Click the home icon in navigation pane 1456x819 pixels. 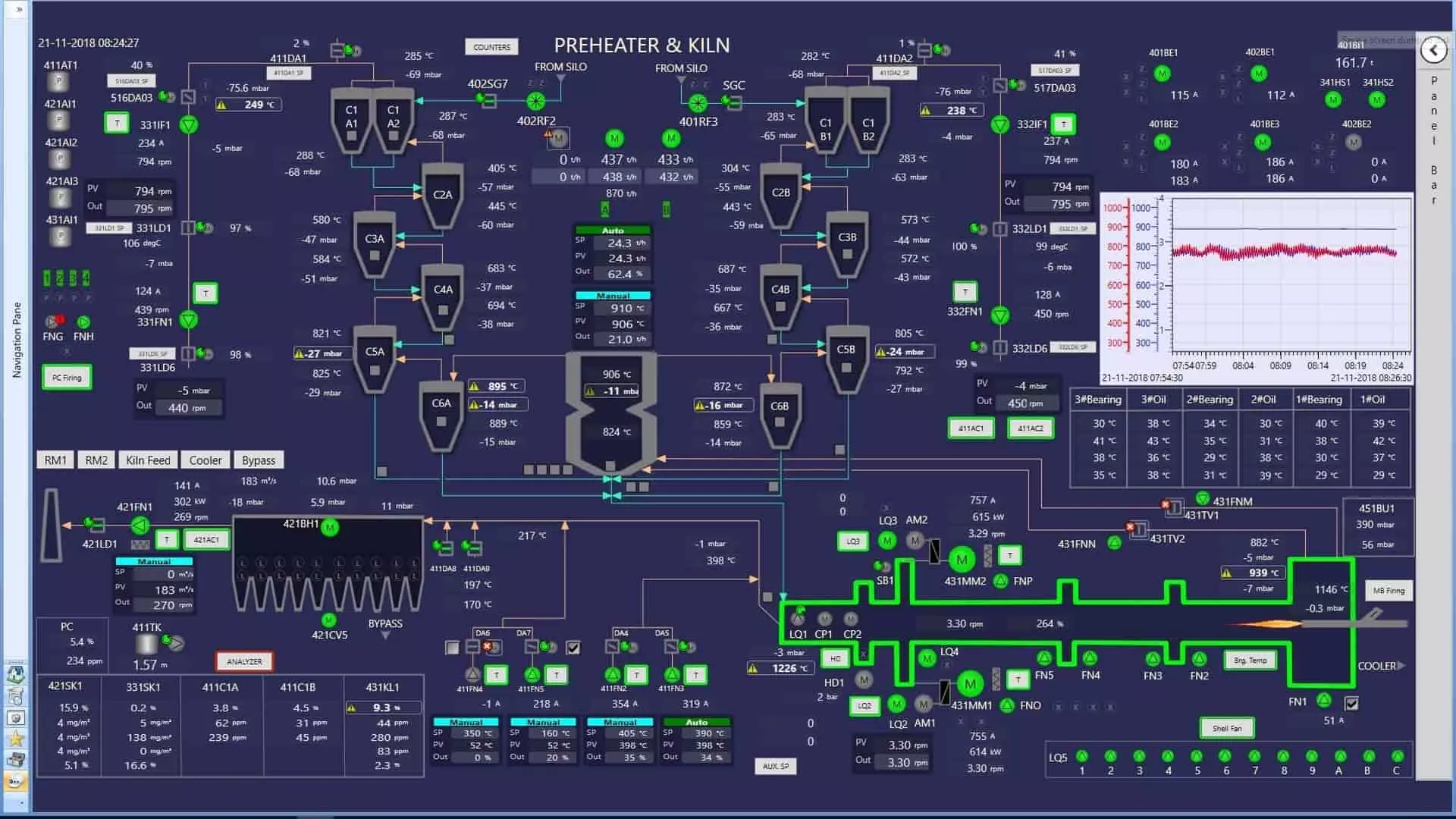[16, 673]
